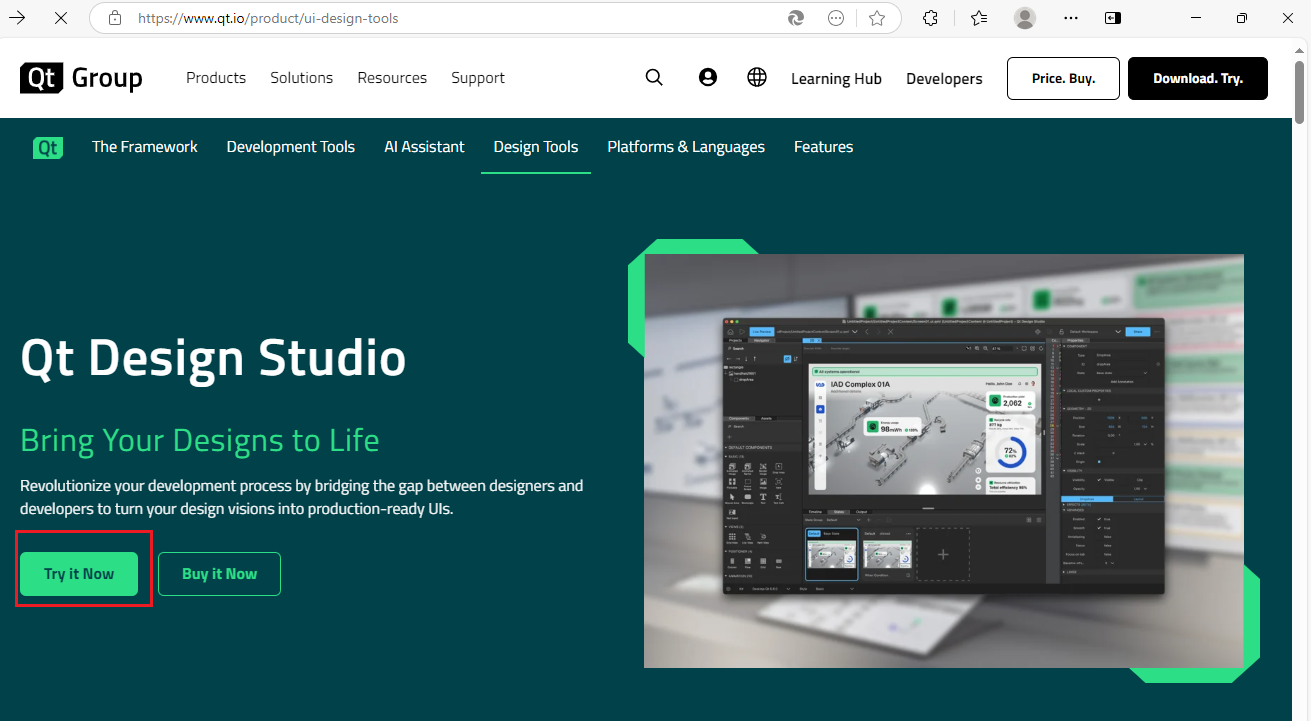The width and height of the screenshot is (1311, 721).
Task: Click the small green Qt logo
Action: (48, 148)
